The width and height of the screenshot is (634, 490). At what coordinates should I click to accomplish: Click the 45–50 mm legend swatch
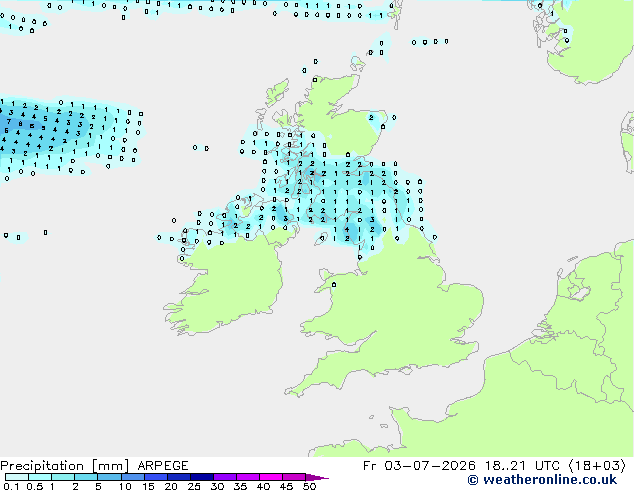pyautogui.click(x=294, y=477)
